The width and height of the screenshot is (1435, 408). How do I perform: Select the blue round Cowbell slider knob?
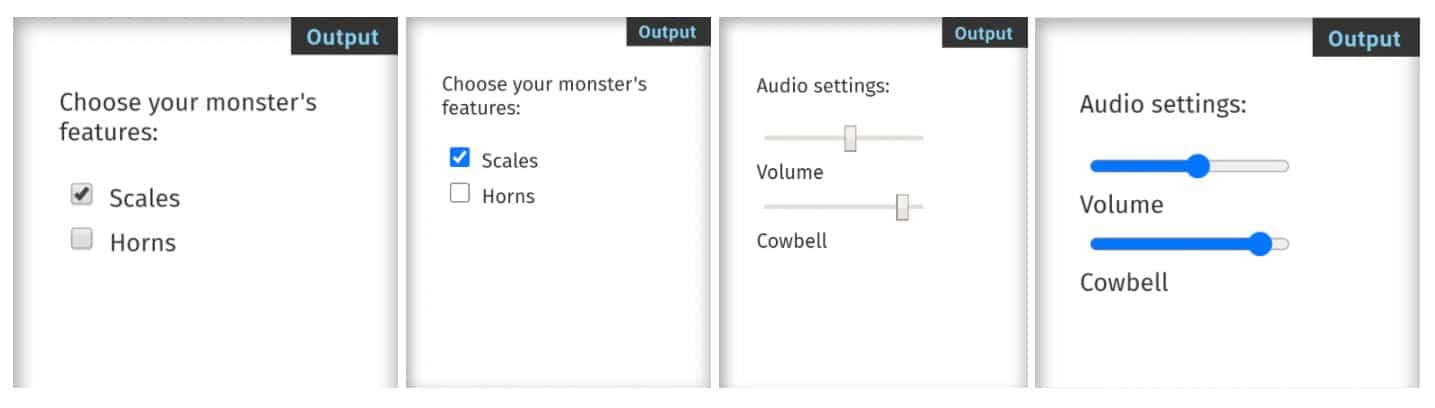(1260, 243)
